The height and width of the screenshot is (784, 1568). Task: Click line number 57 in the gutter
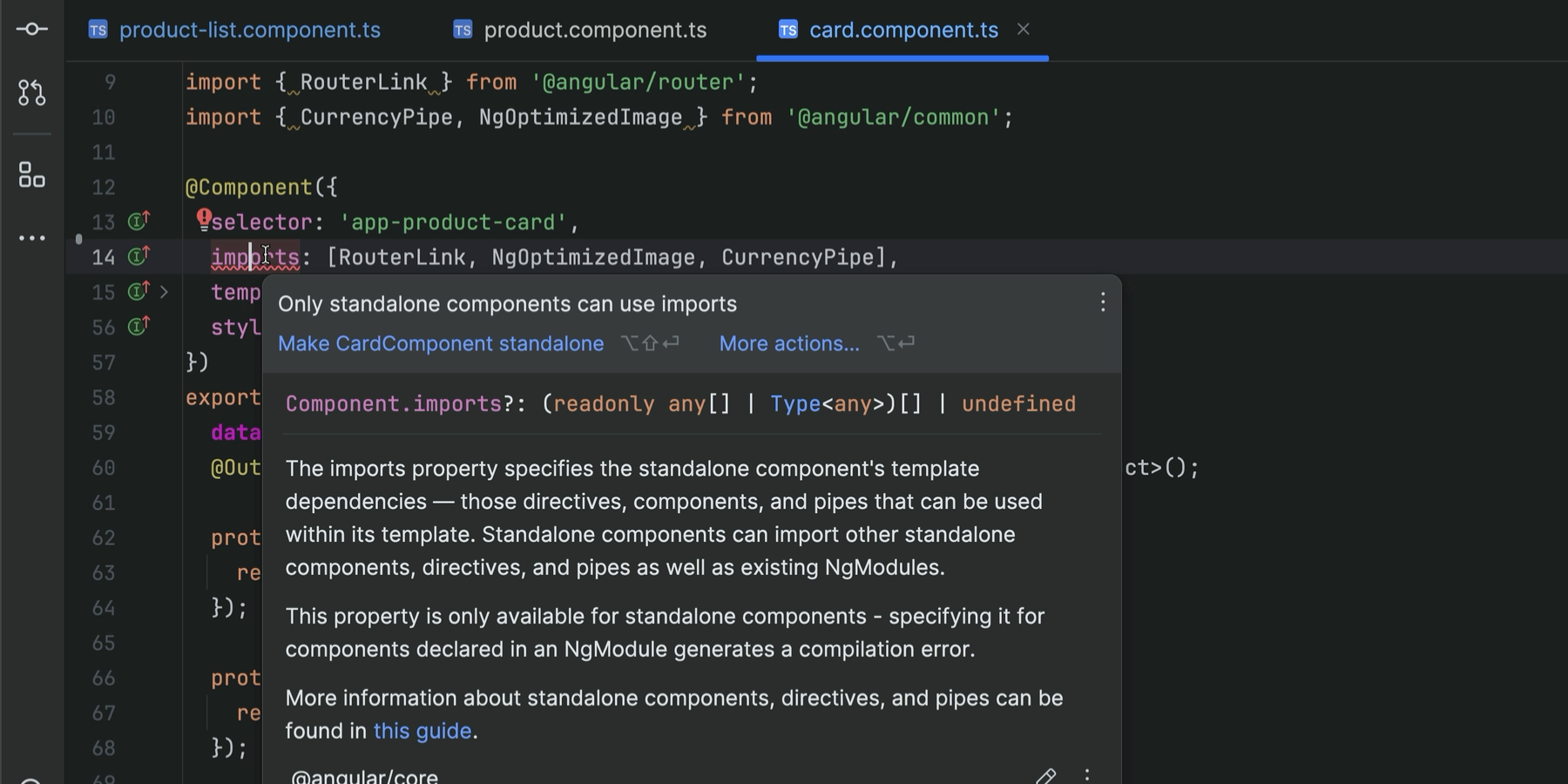[104, 362]
